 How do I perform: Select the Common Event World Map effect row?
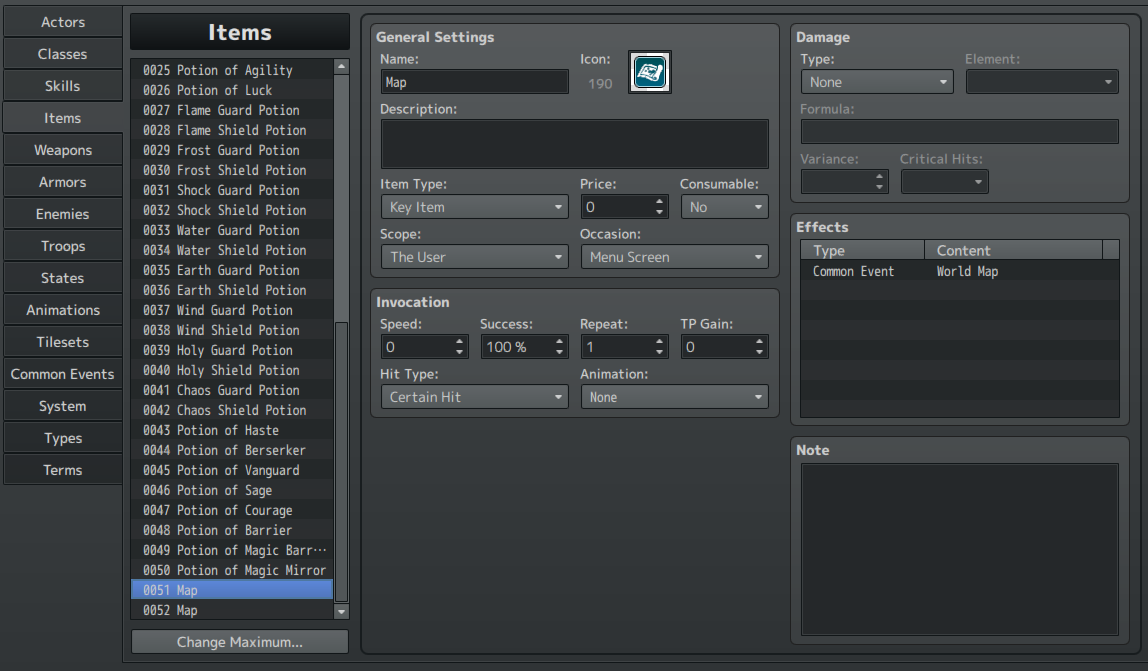[958, 271]
